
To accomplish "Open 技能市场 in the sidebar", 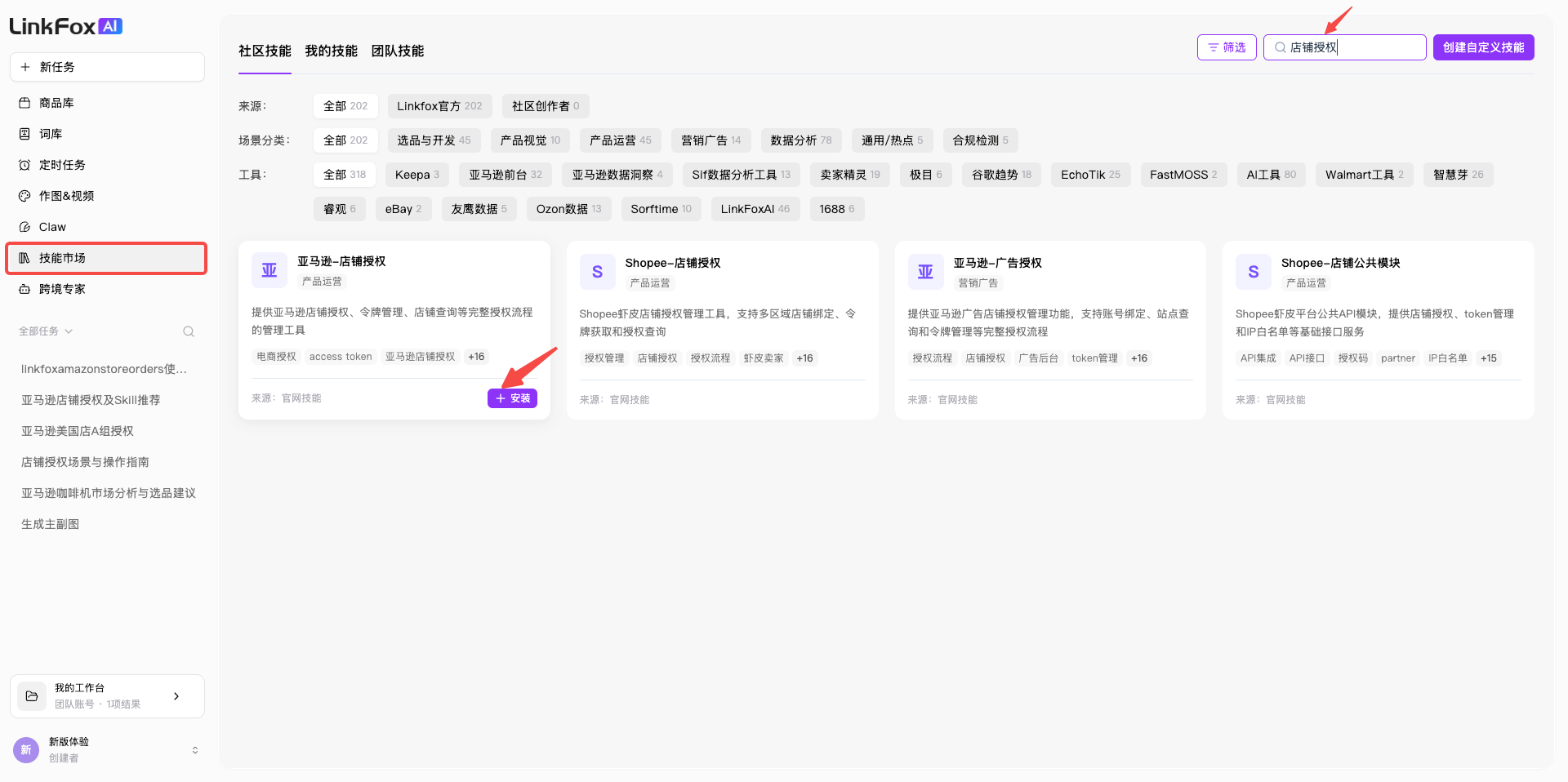I will (x=107, y=258).
